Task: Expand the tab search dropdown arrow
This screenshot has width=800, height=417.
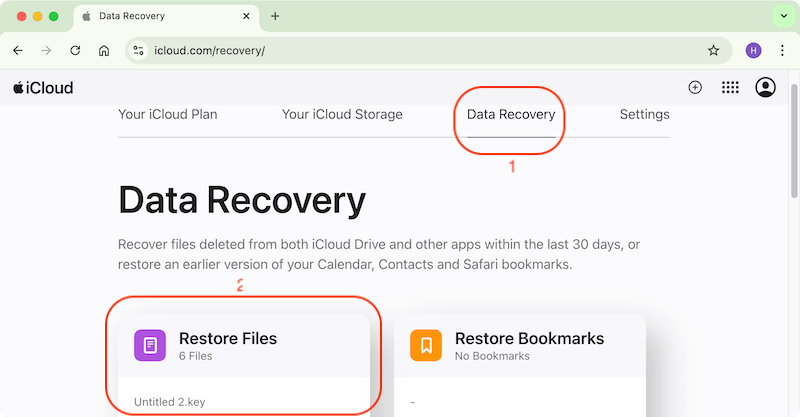Action: click(782, 16)
